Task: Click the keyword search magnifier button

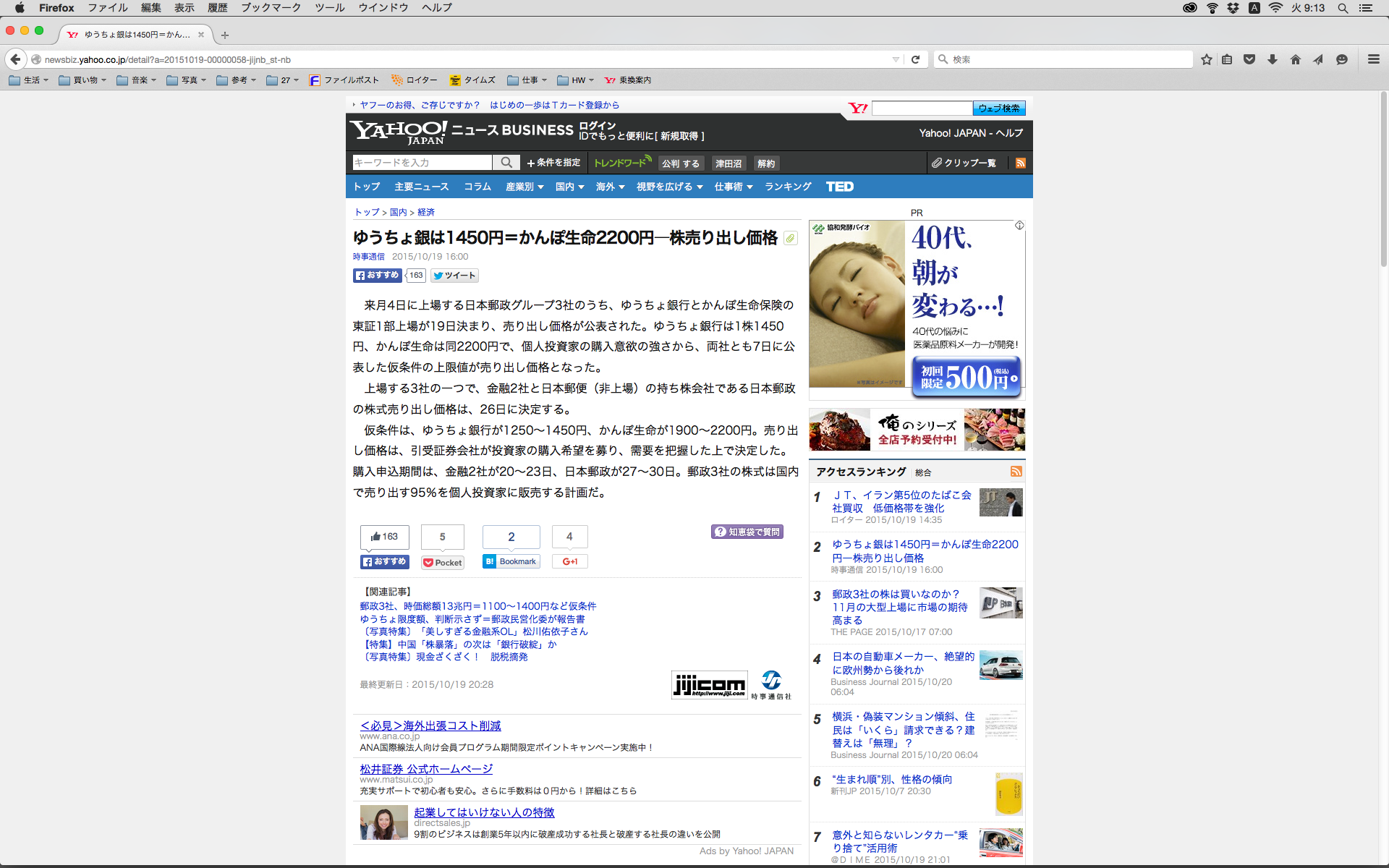Action: 506,163
